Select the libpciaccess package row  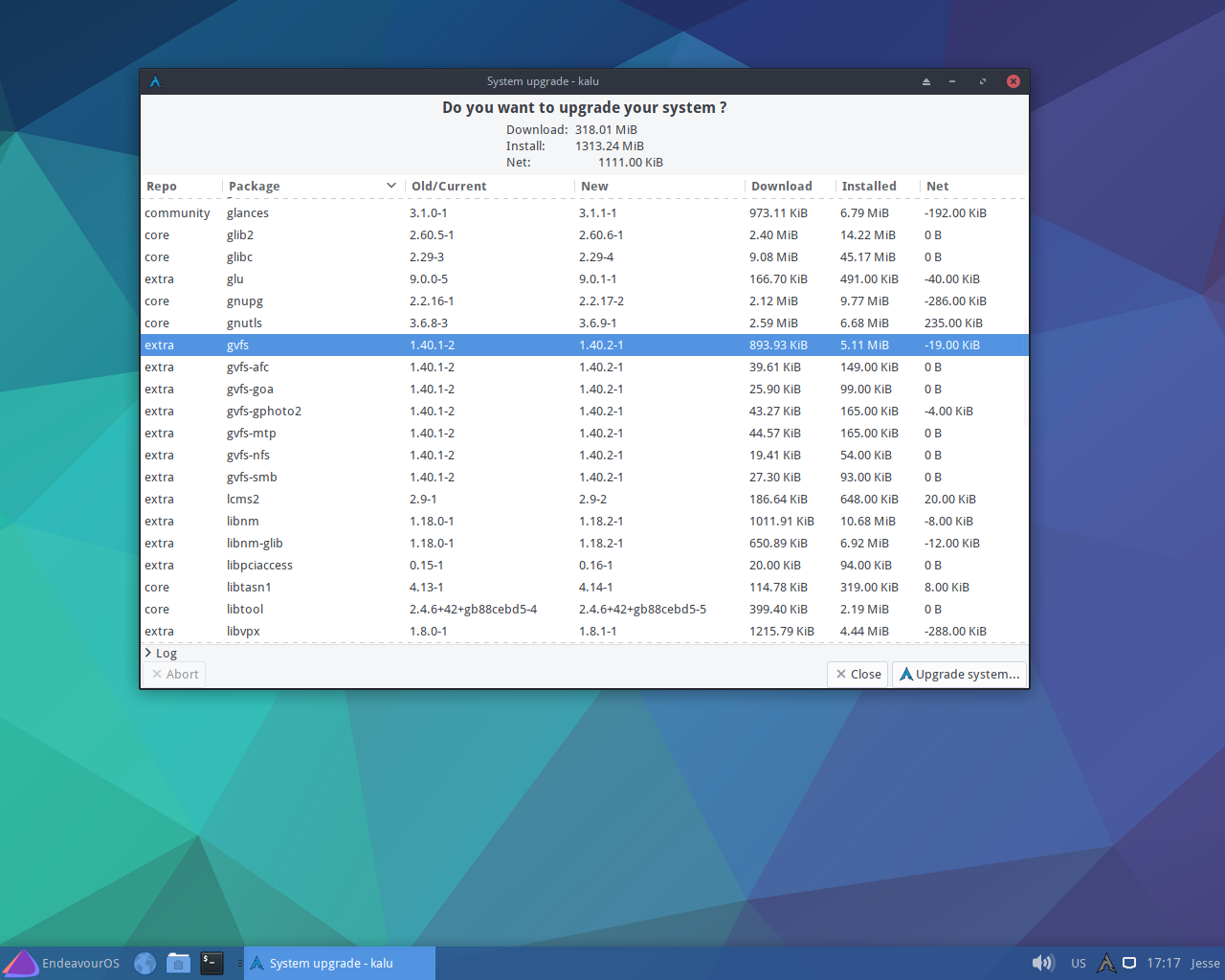click(x=584, y=565)
